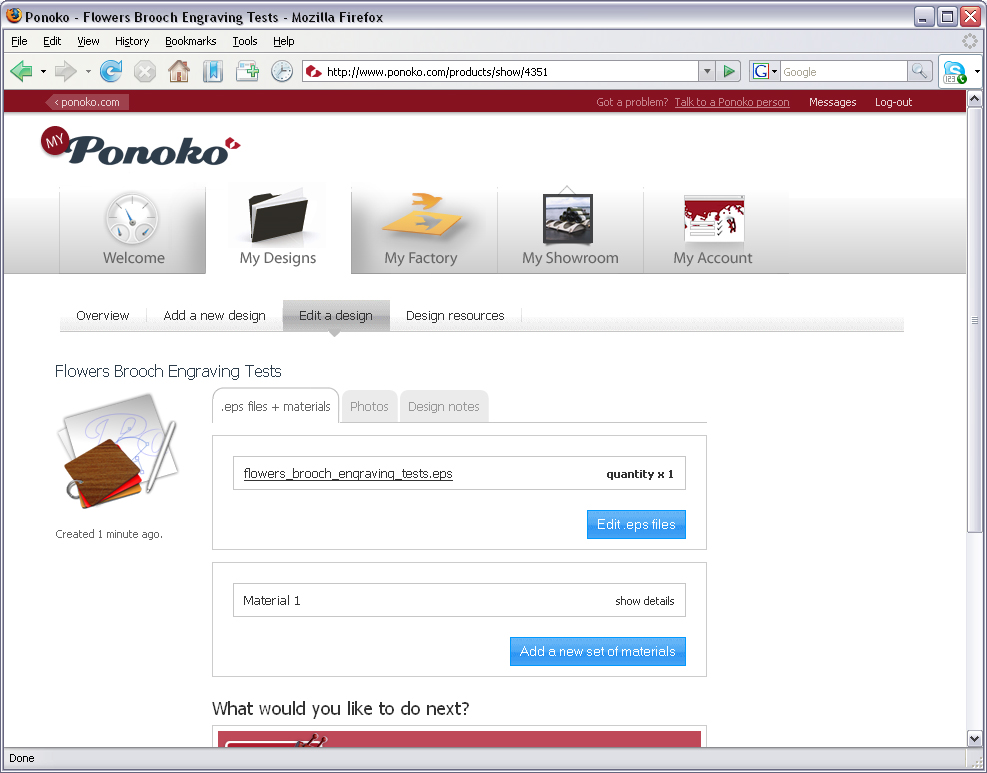This screenshot has height=773, width=987.
Task: Click the design thumbnail with wood samples
Action: click(x=118, y=451)
